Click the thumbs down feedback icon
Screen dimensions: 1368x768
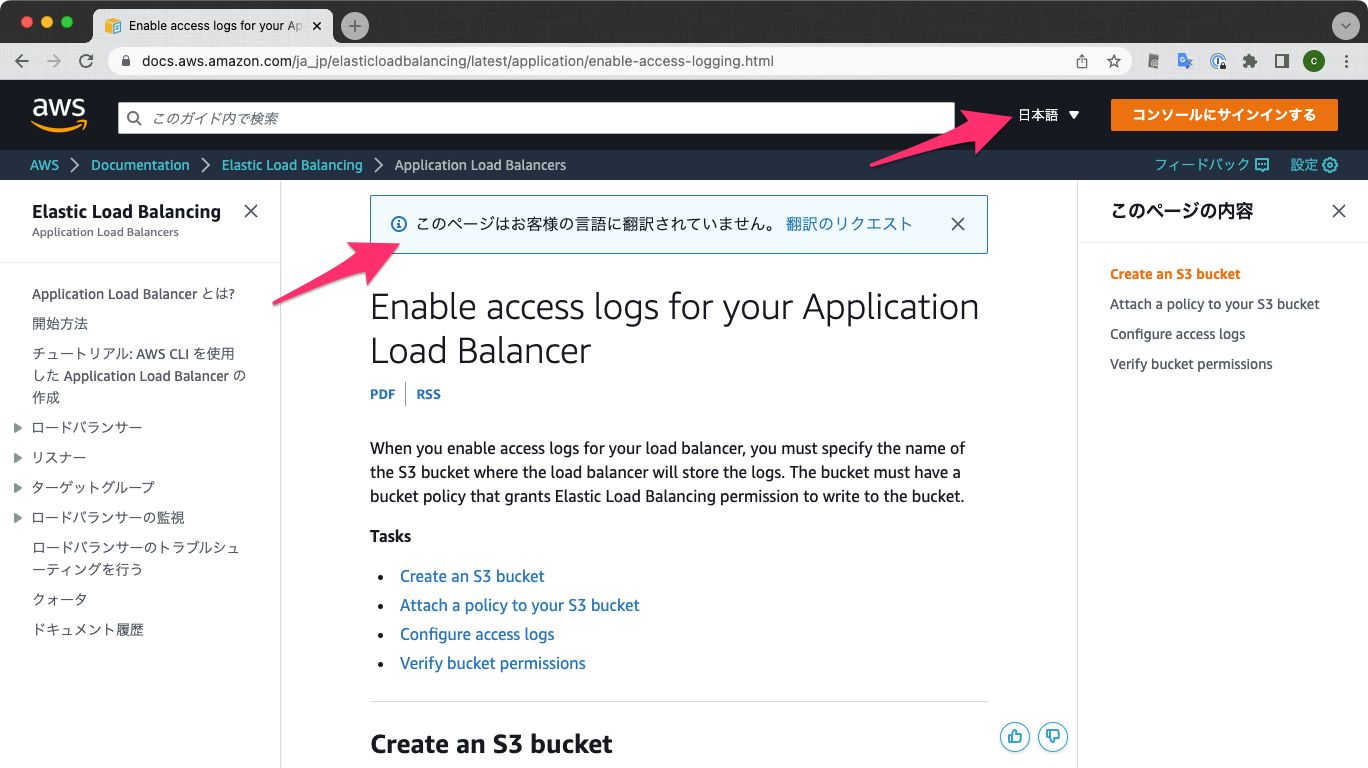tap(1053, 737)
